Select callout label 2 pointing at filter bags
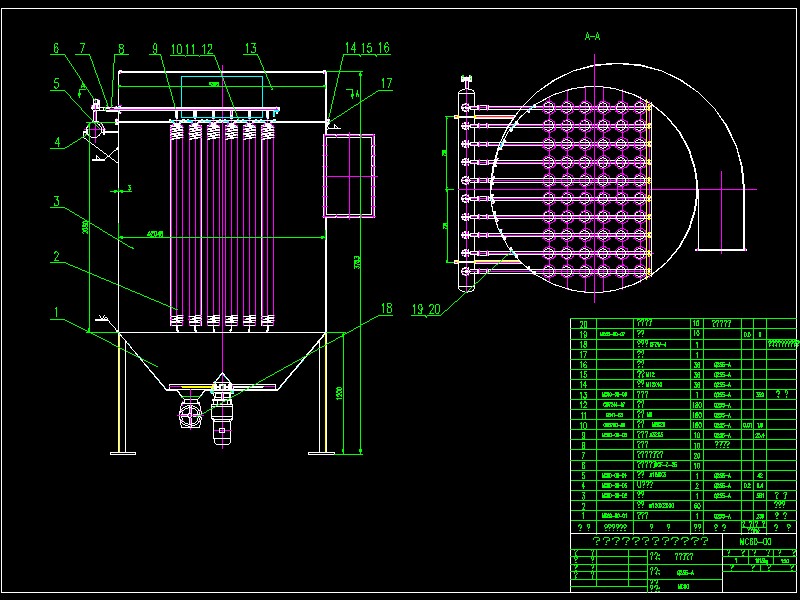This screenshot has height=600, width=800. point(57,256)
